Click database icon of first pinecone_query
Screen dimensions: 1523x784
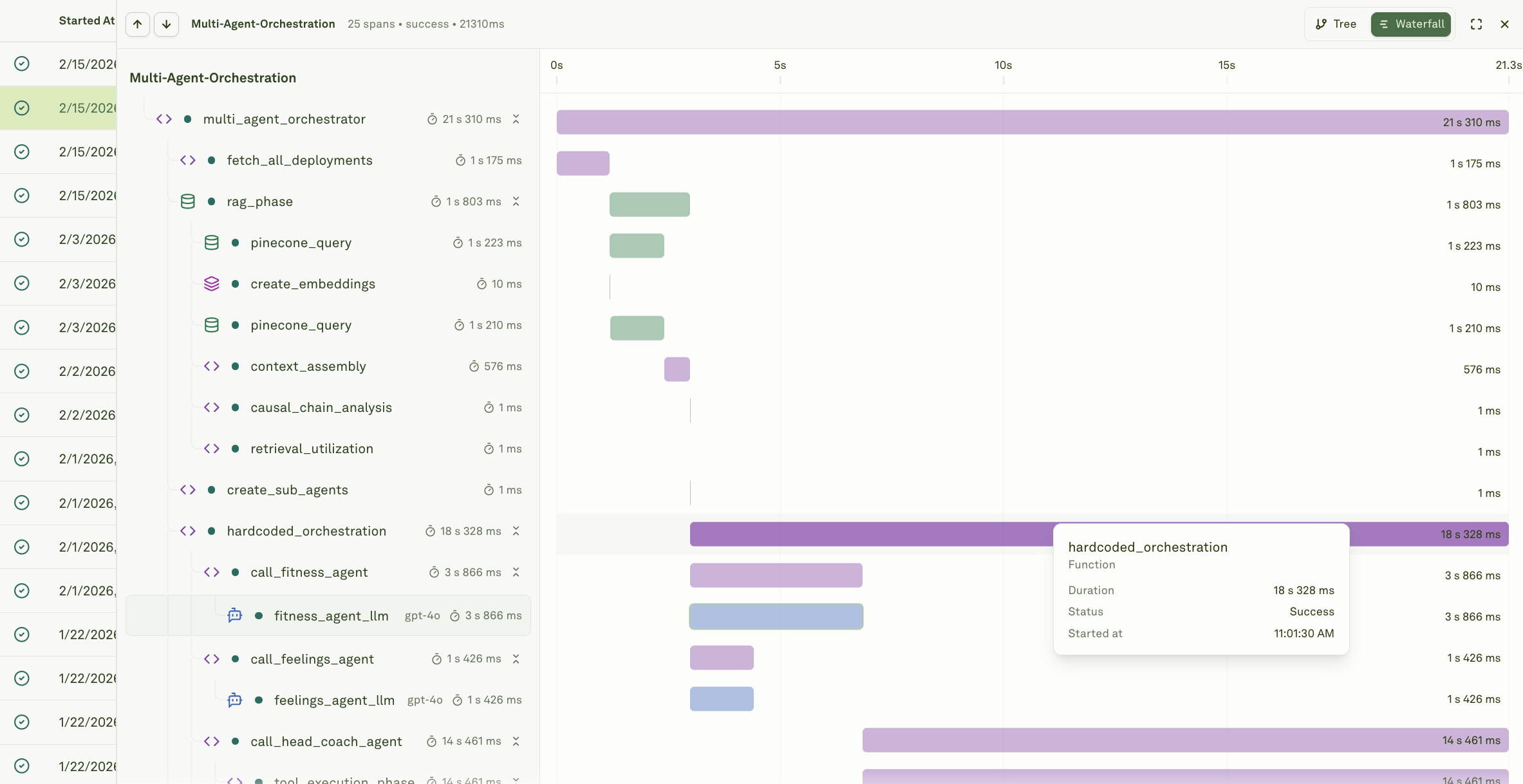point(212,243)
